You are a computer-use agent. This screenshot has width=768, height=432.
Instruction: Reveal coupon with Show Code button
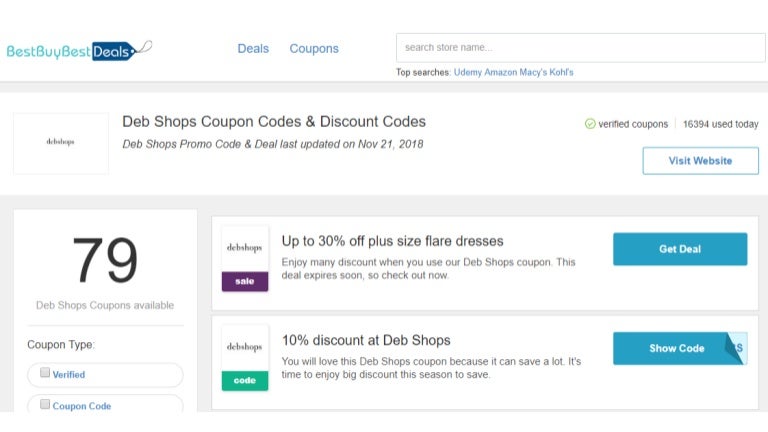[x=676, y=348]
